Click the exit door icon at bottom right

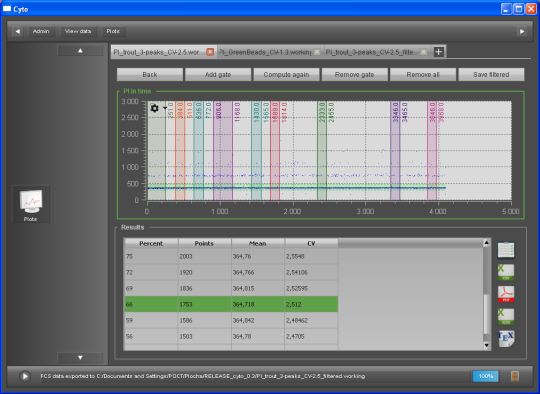[515, 376]
